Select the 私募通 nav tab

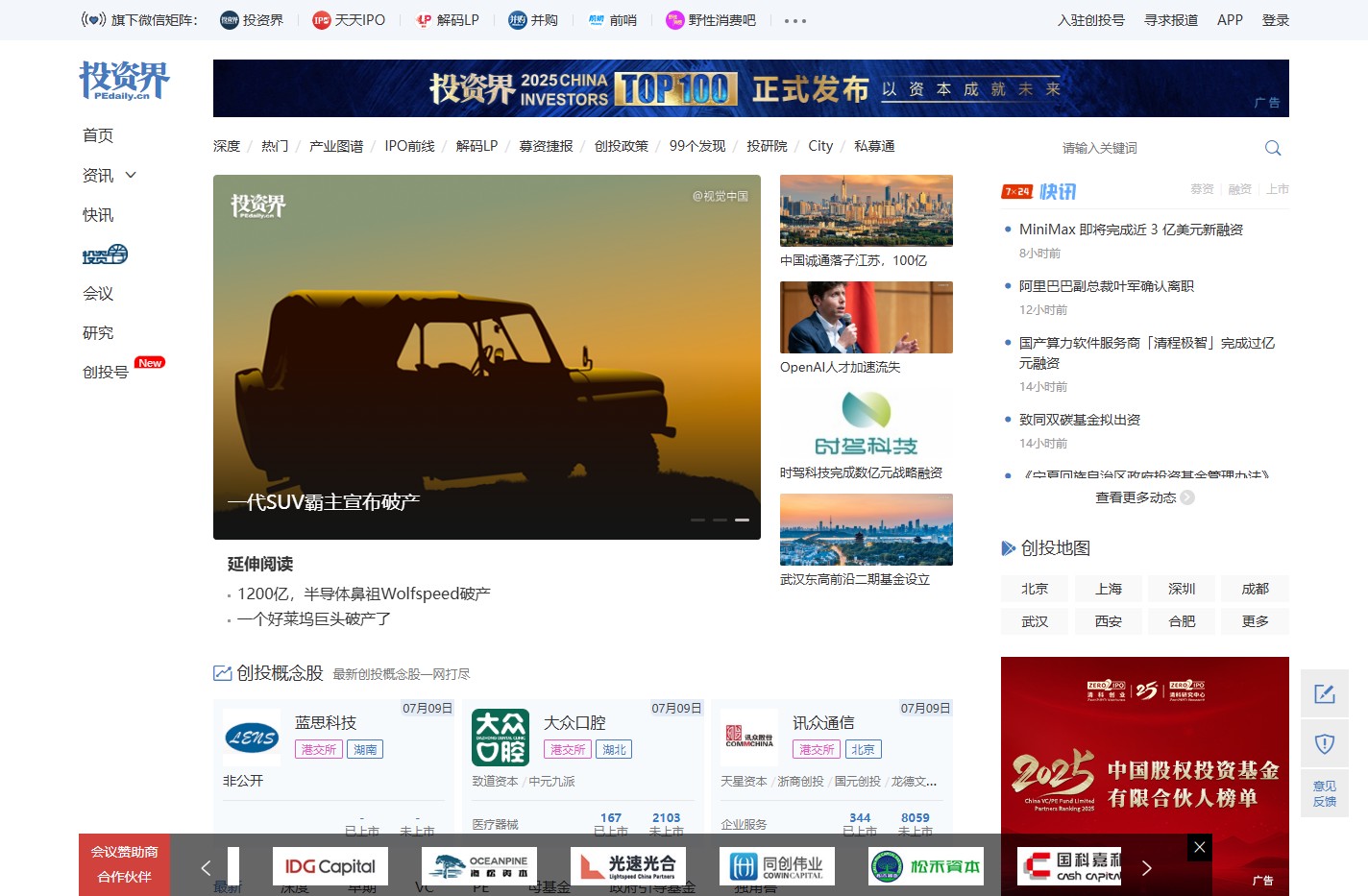[874, 146]
